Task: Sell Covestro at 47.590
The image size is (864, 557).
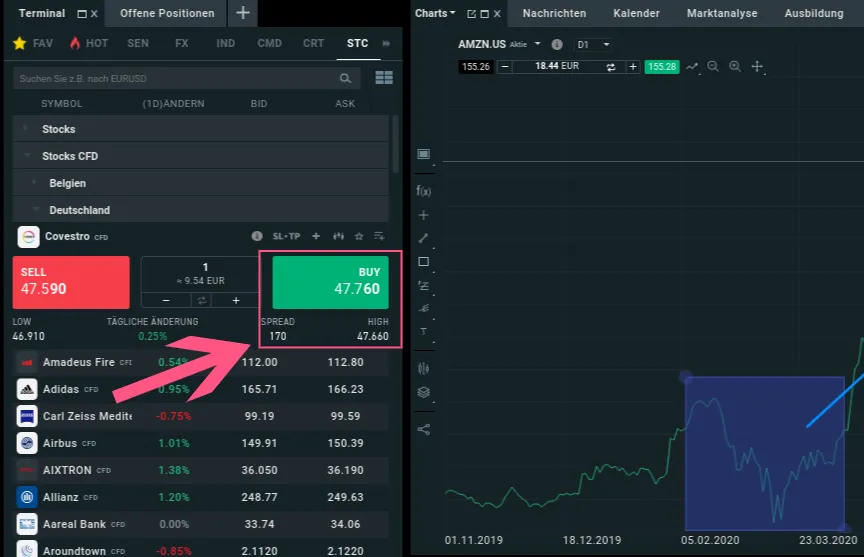Action: [71, 282]
